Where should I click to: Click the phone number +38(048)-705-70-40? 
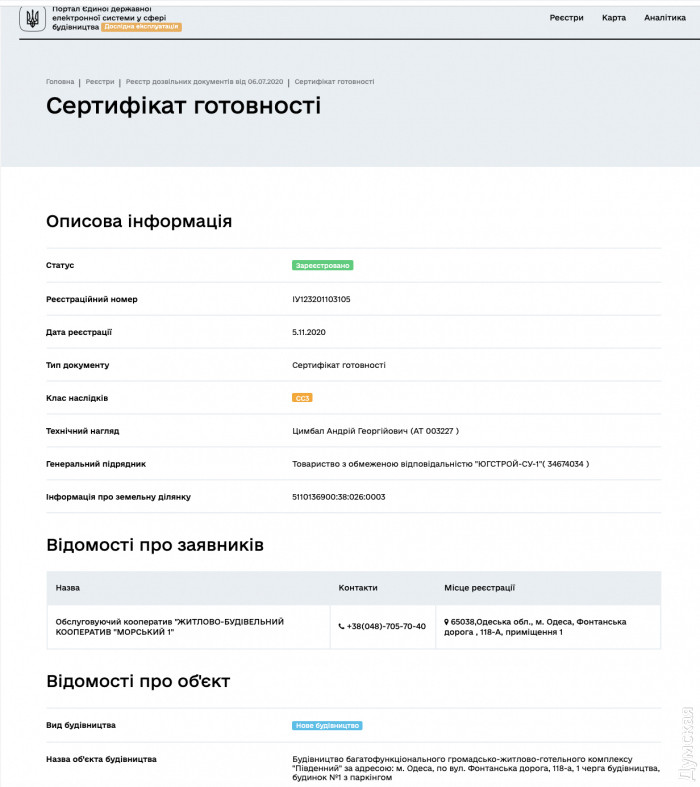coord(386,627)
